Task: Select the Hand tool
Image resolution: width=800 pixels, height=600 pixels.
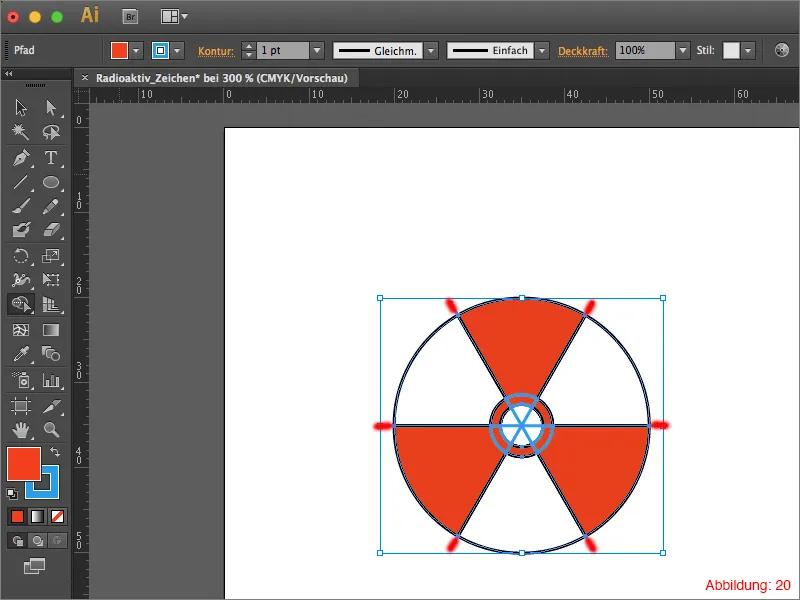Action: 21,430
